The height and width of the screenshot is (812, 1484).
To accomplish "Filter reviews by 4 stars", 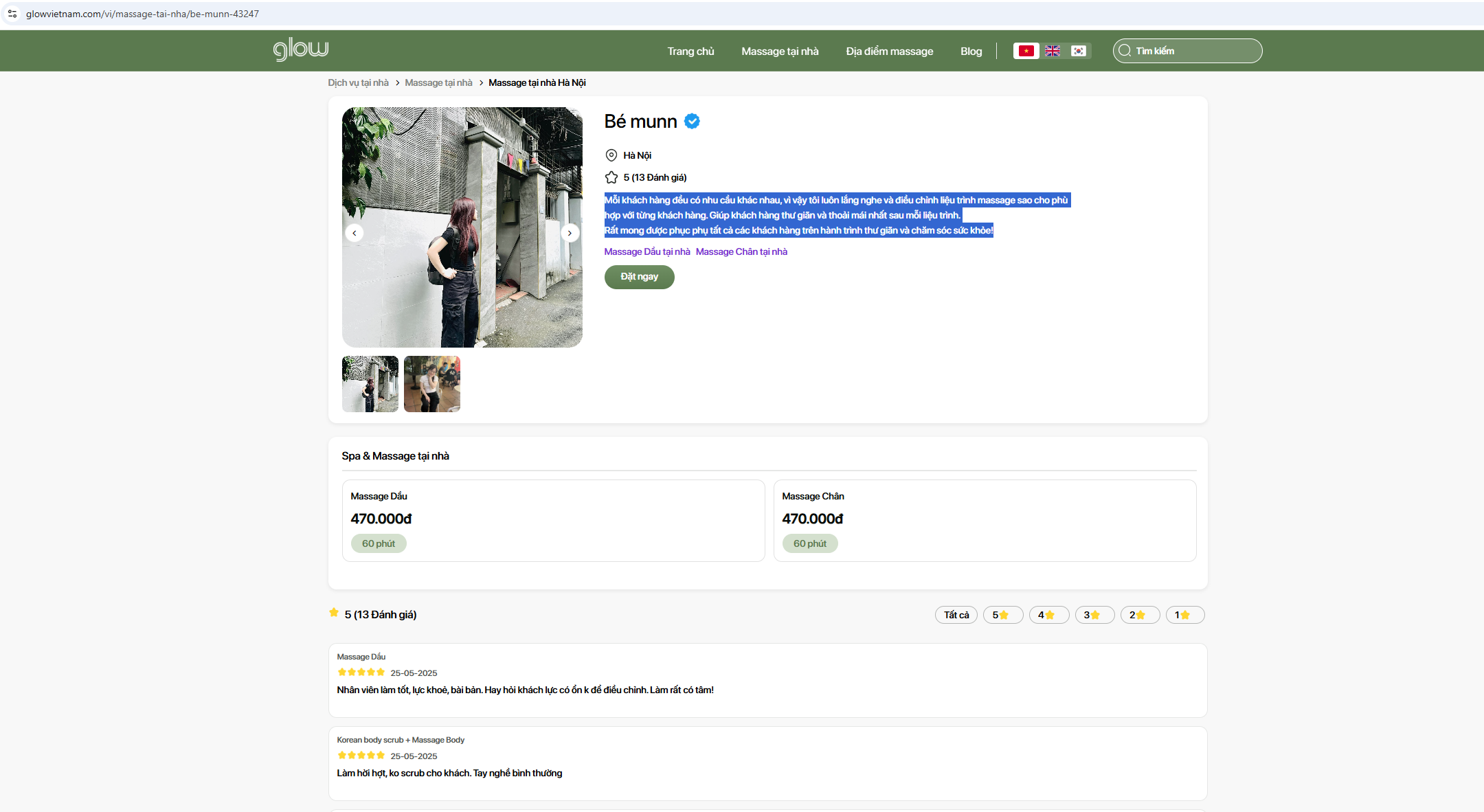I will (1048, 615).
